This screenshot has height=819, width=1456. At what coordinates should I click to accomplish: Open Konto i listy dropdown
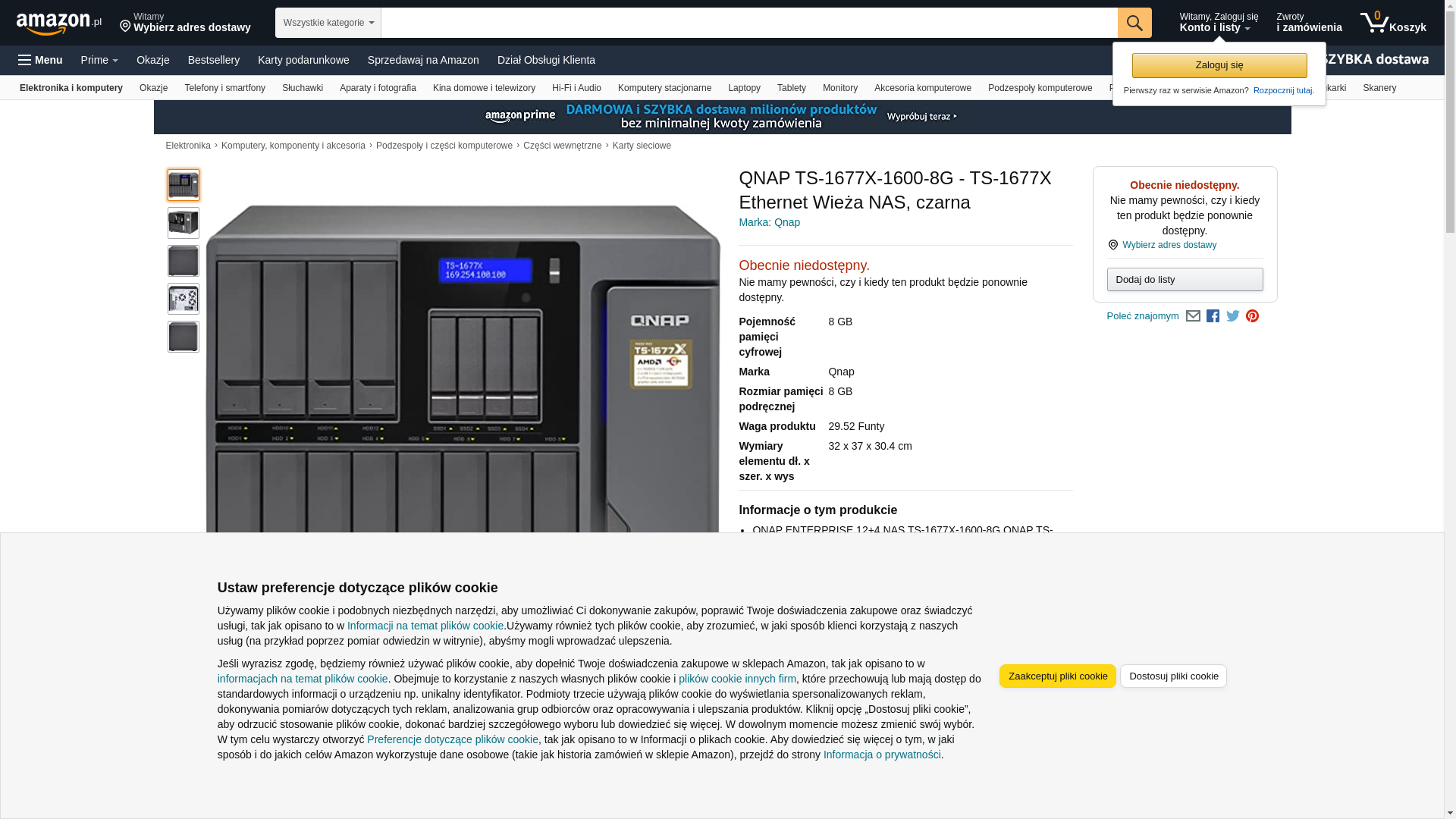(x=1218, y=23)
